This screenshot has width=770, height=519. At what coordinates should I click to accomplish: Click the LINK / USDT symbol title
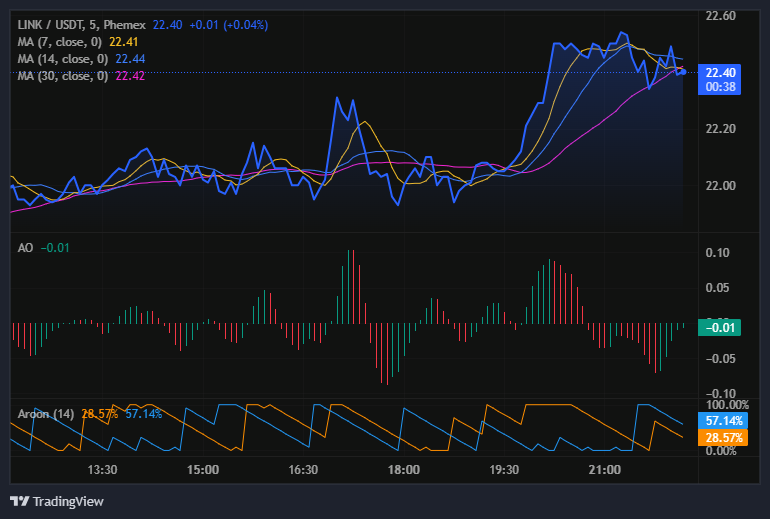click(51, 24)
